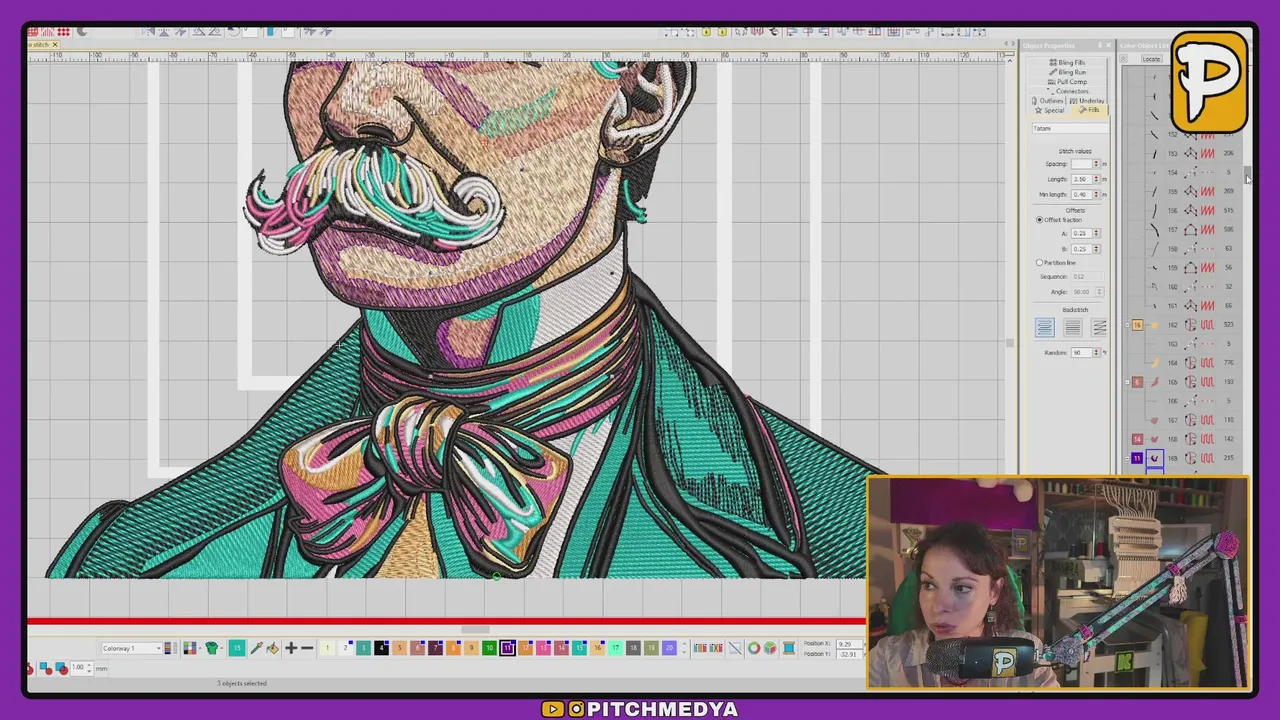Image resolution: width=1280 pixels, height=720 pixels.
Task: Click the fill stitch icon on row 162
Action: (x=1207, y=324)
